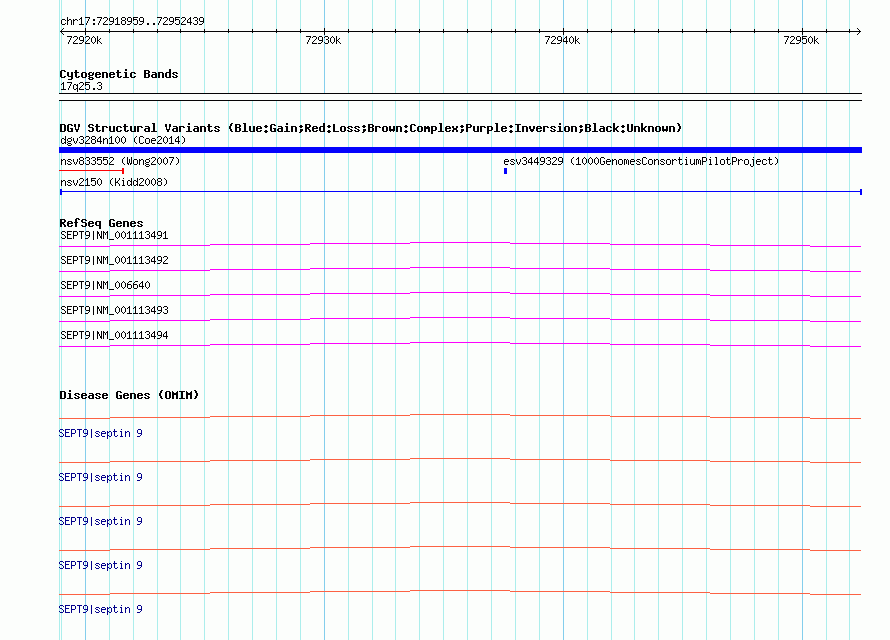Click the thick blue dgv3284n100 gain bar
The image size is (890, 640).
tap(460, 150)
